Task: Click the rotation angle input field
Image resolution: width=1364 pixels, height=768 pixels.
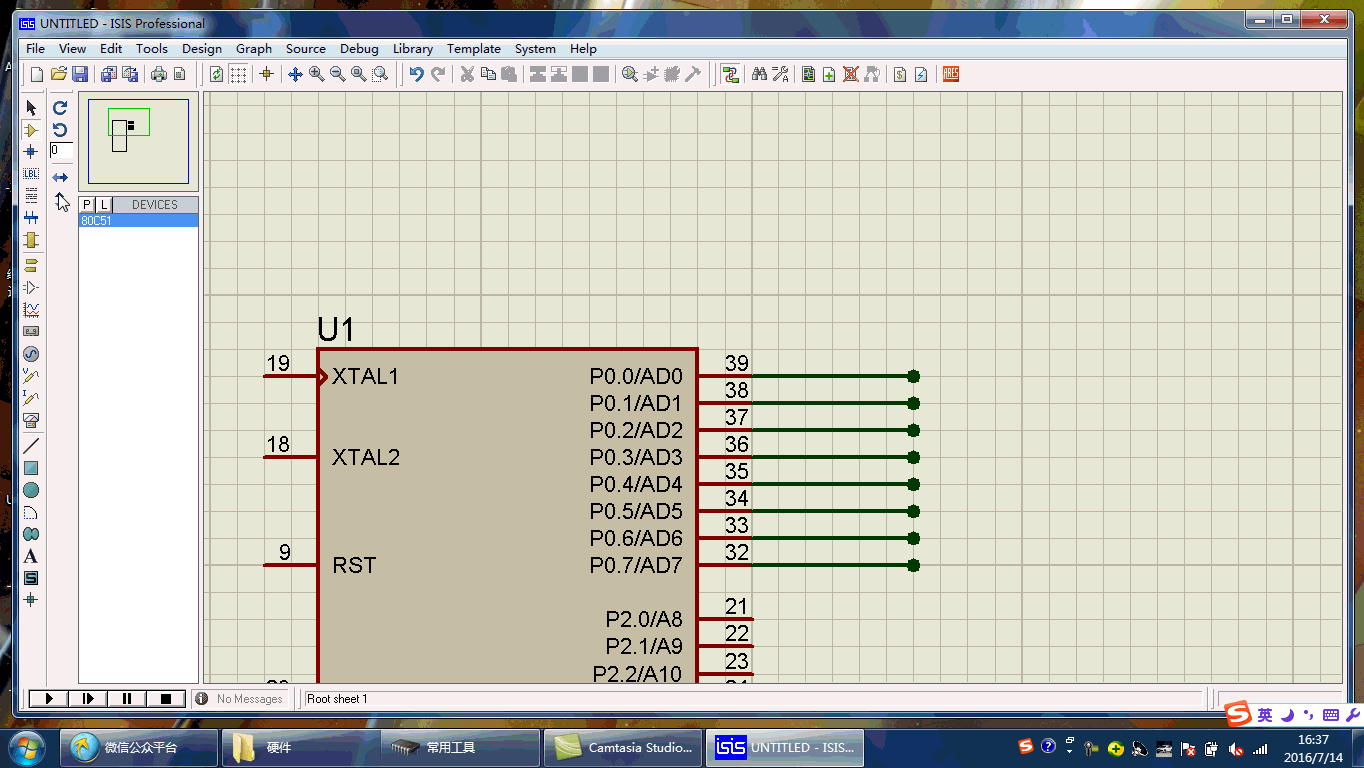Action: tap(61, 151)
